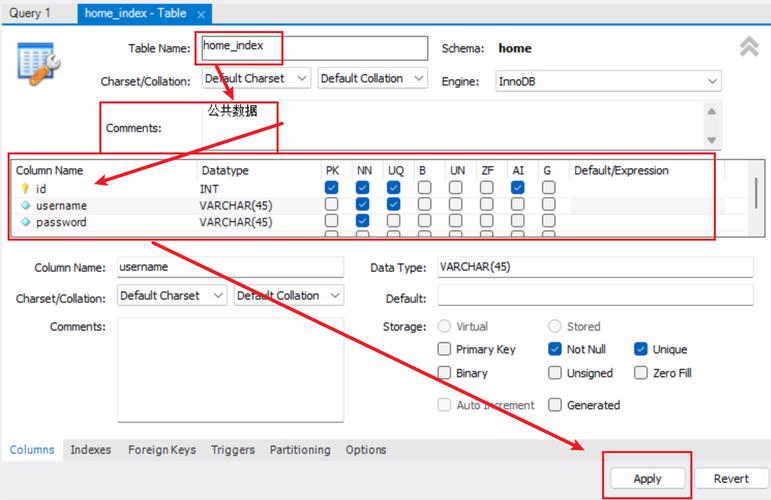Switch to the Indexes tab

[91, 450]
